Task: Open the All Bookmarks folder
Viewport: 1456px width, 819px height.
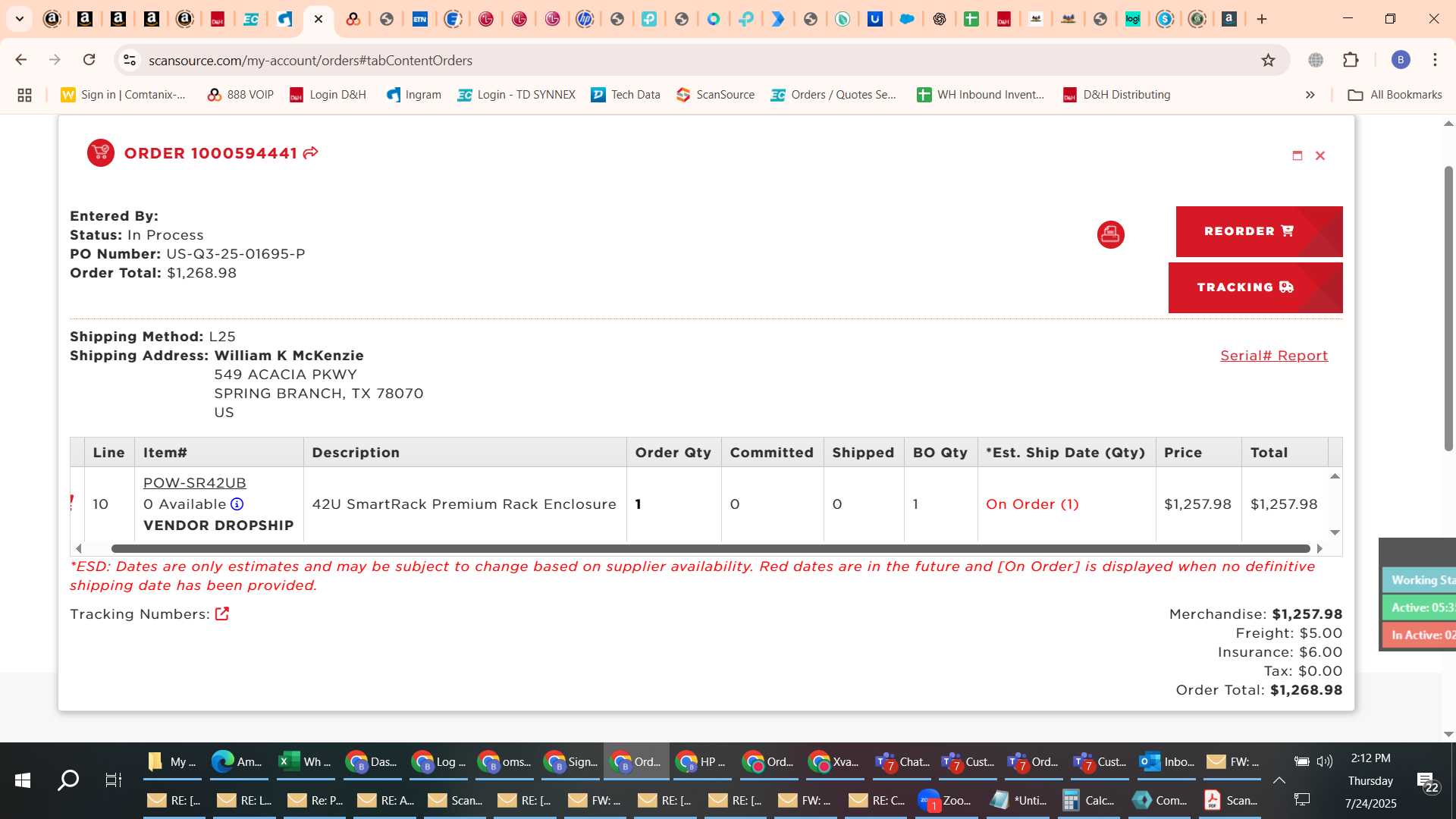Action: click(x=1395, y=95)
